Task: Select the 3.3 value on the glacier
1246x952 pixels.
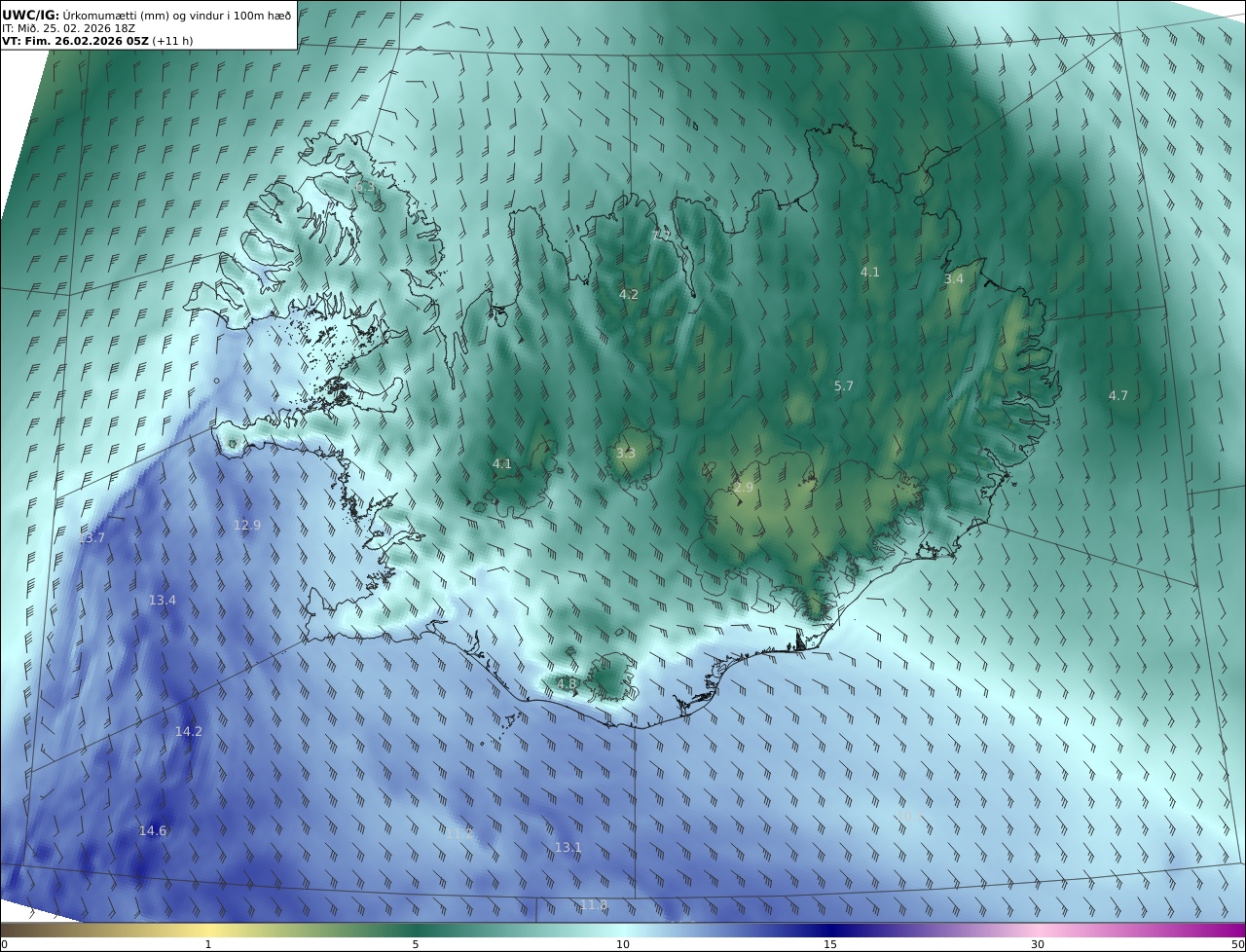Action: [626, 453]
